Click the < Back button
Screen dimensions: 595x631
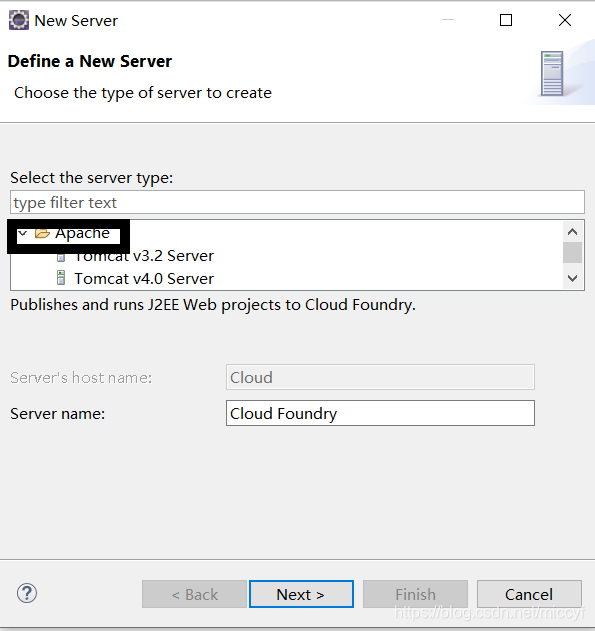pos(194,594)
